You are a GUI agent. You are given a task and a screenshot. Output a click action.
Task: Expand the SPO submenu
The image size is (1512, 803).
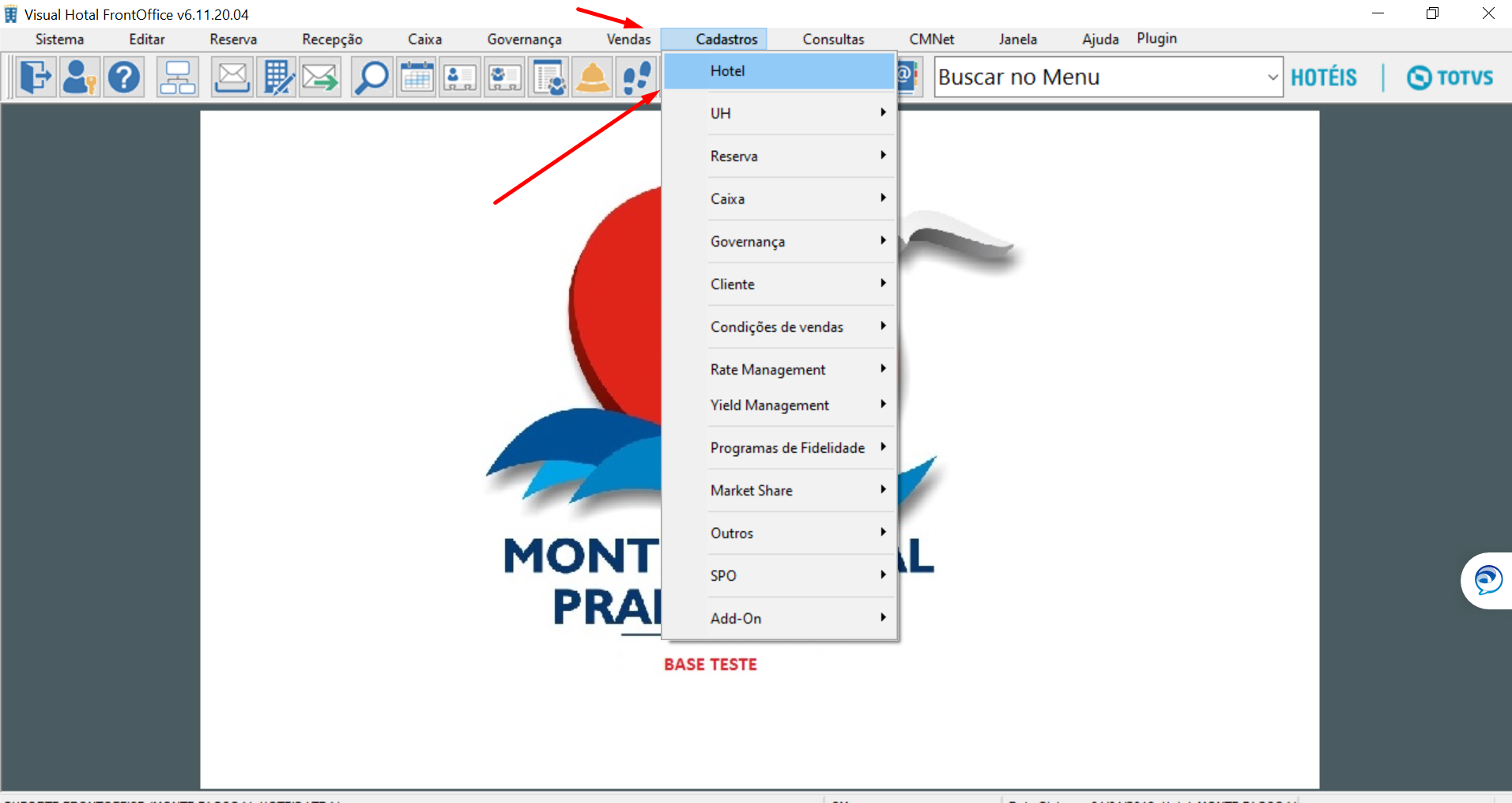[779, 575]
